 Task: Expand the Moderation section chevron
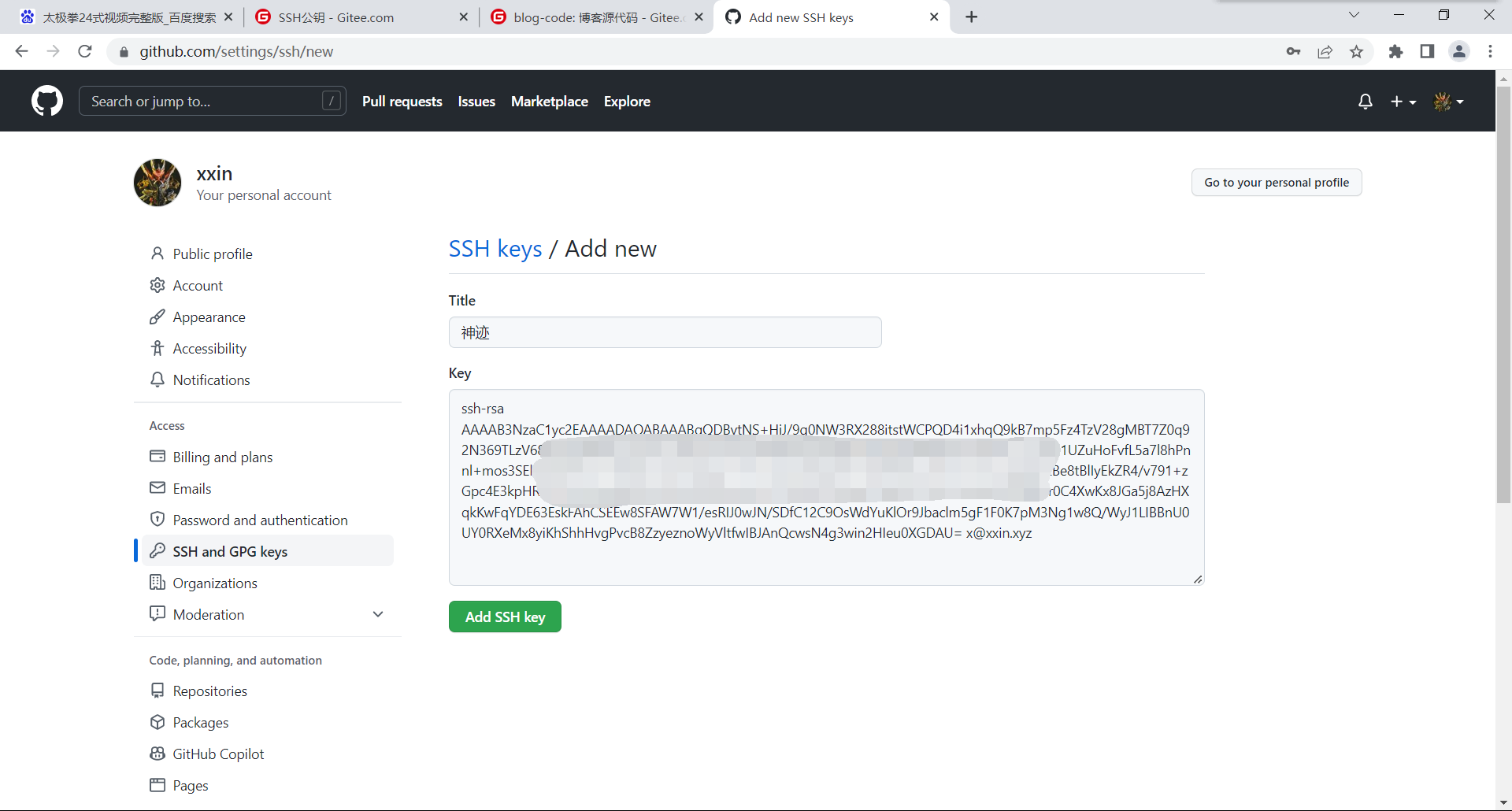click(378, 614)
